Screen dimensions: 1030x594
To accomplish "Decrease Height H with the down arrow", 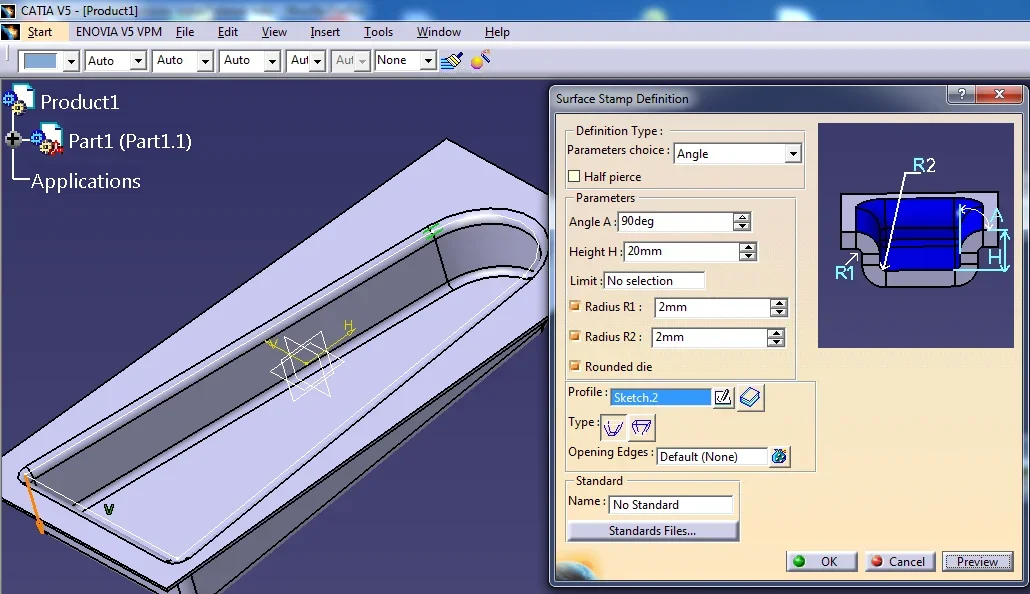I will pos(748,256).
